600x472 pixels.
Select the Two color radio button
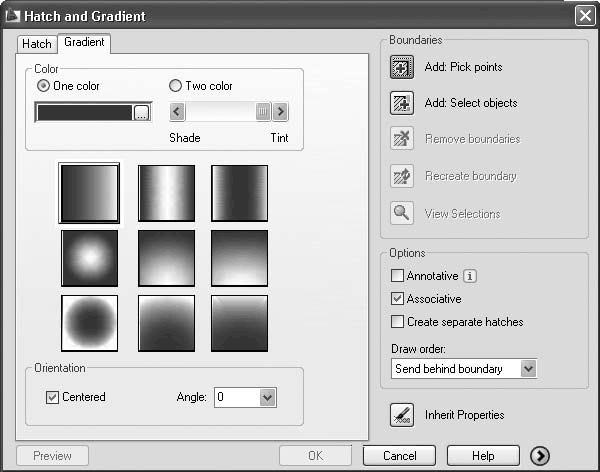176,86
